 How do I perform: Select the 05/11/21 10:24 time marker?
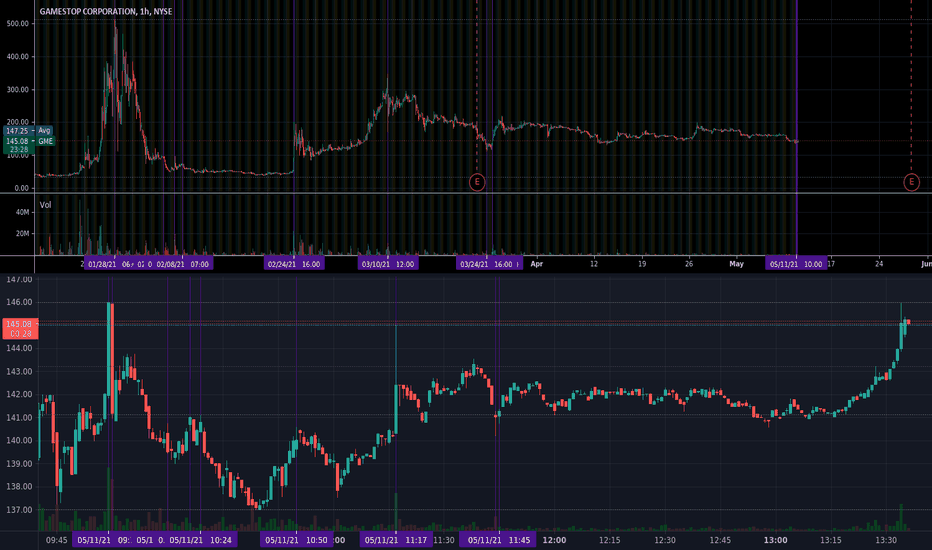coord(201,540)
